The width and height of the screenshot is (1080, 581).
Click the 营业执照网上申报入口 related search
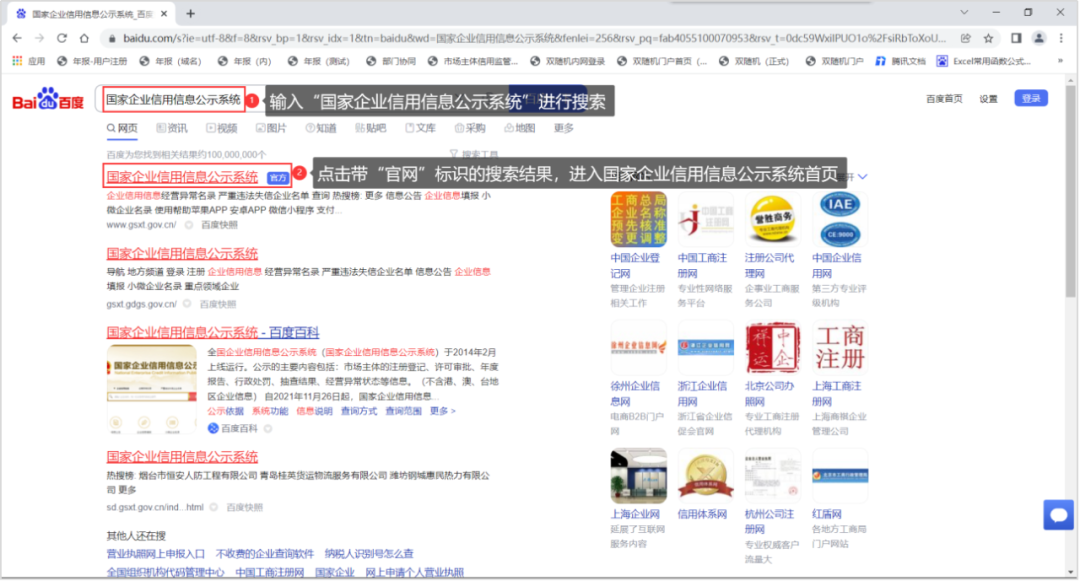click(x=156, y=553)
